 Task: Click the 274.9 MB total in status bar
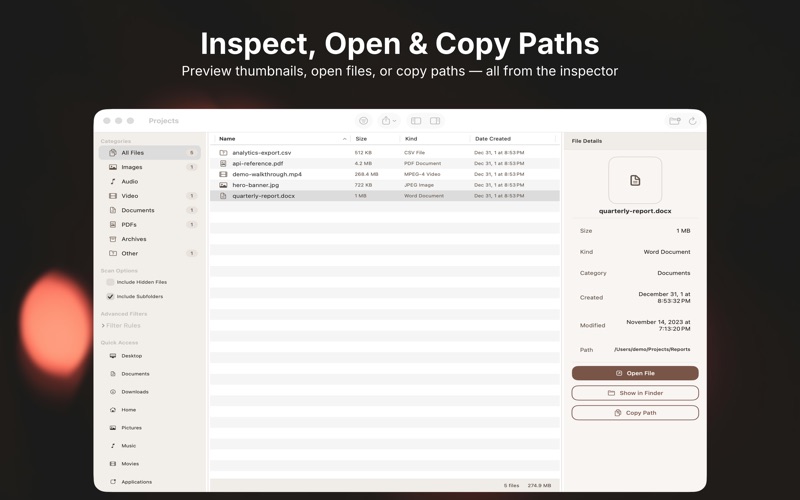pyautogui.click(x=539, y=485)
